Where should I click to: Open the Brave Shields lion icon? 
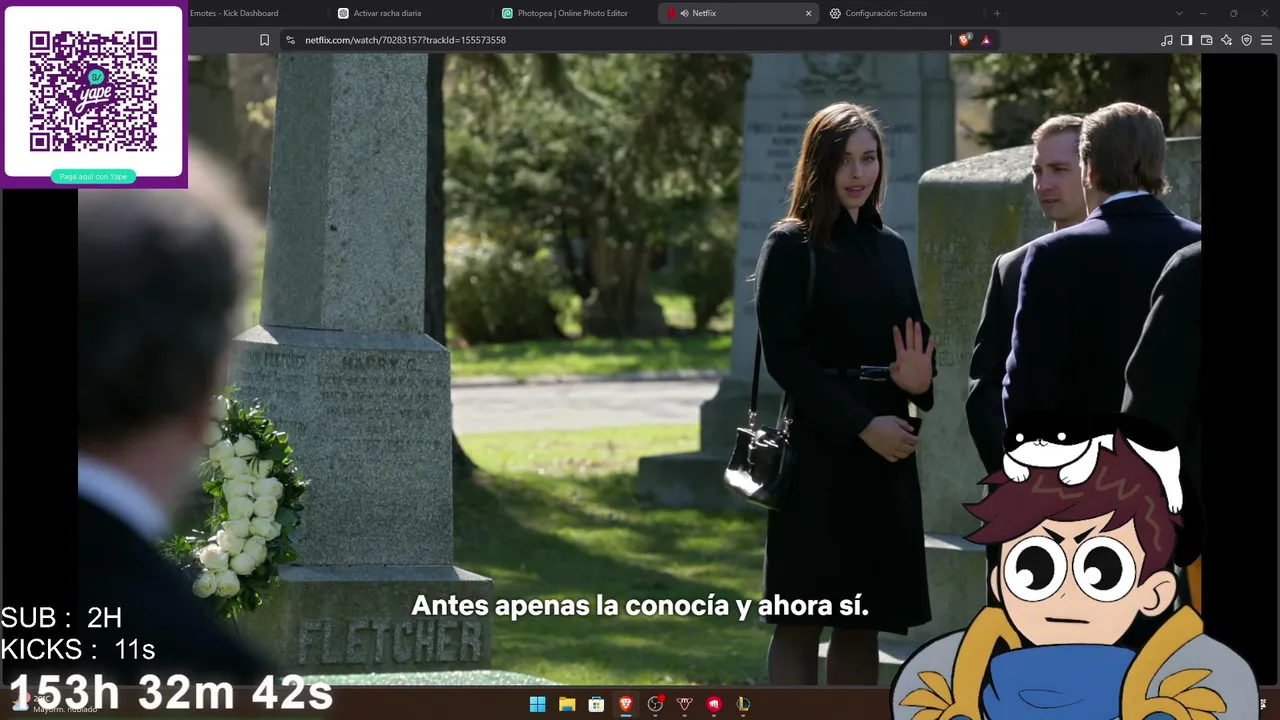point(964,40)
